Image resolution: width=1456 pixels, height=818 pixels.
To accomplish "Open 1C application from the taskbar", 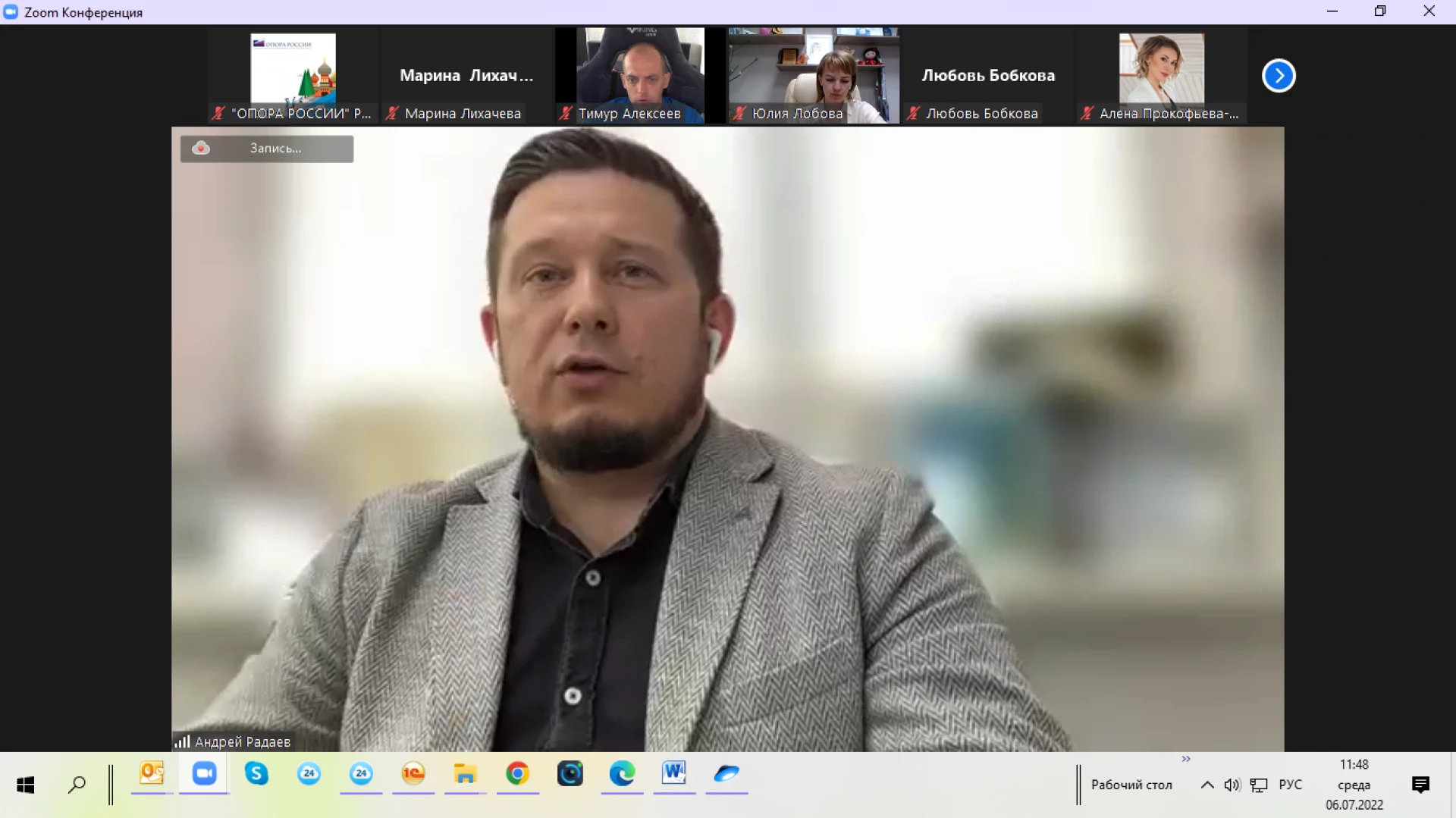I will click(413, 774).
